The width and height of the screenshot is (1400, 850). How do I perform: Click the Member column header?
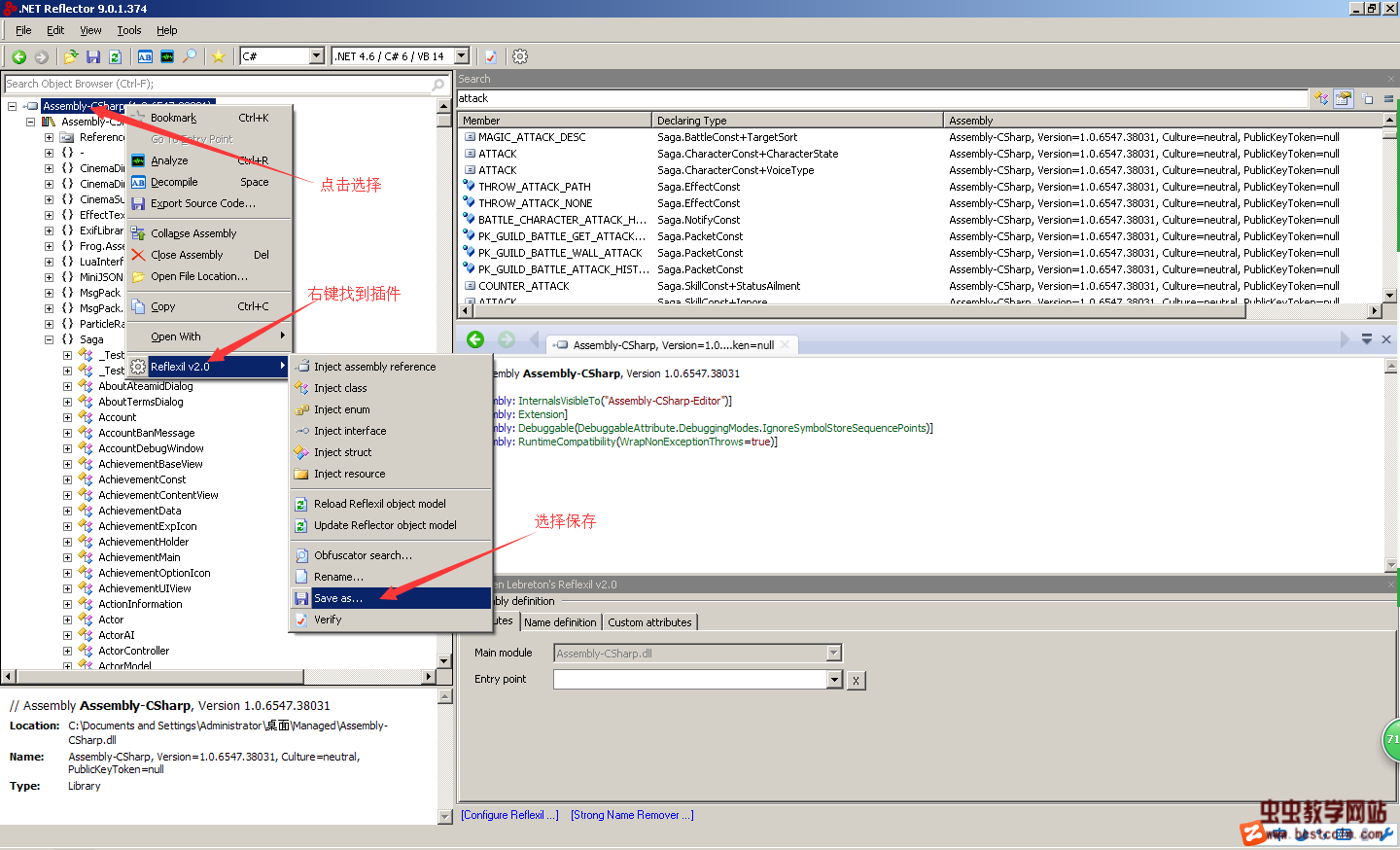click(x=554, y=121)
